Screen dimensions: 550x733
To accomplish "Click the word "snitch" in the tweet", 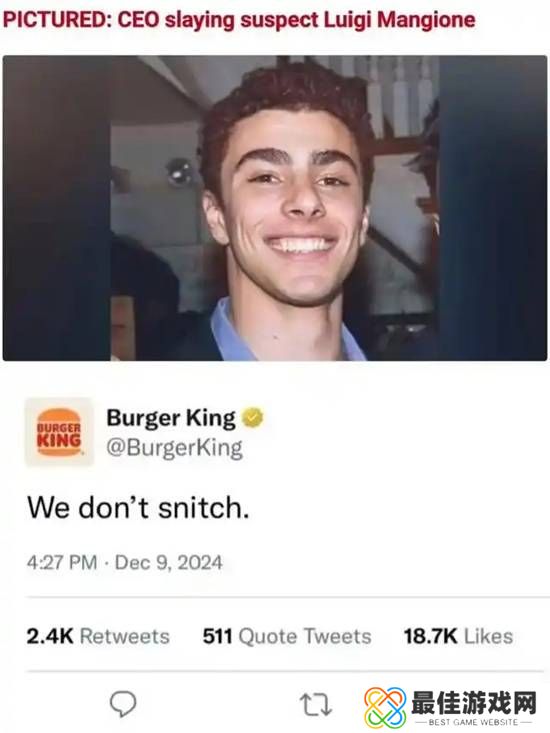I will [204, 508].
